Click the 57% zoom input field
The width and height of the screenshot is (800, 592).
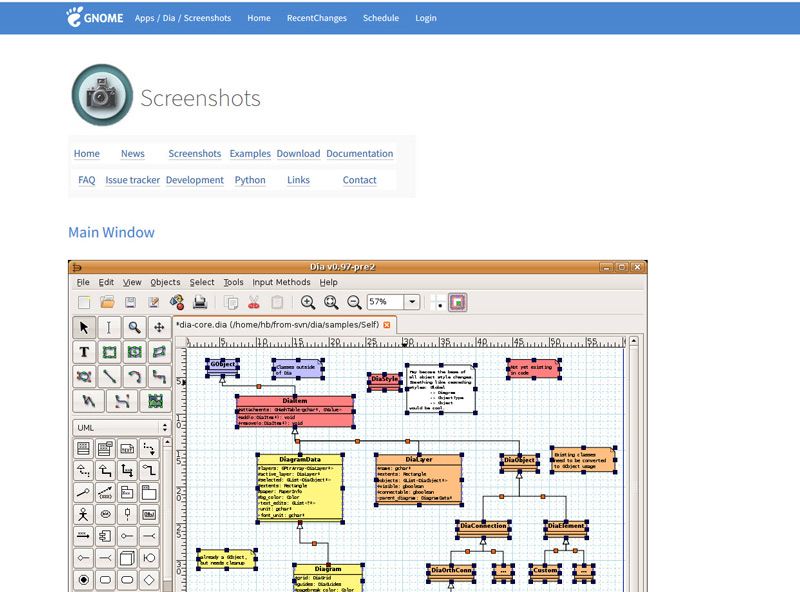pyautogui.click(x=385, y=302)
